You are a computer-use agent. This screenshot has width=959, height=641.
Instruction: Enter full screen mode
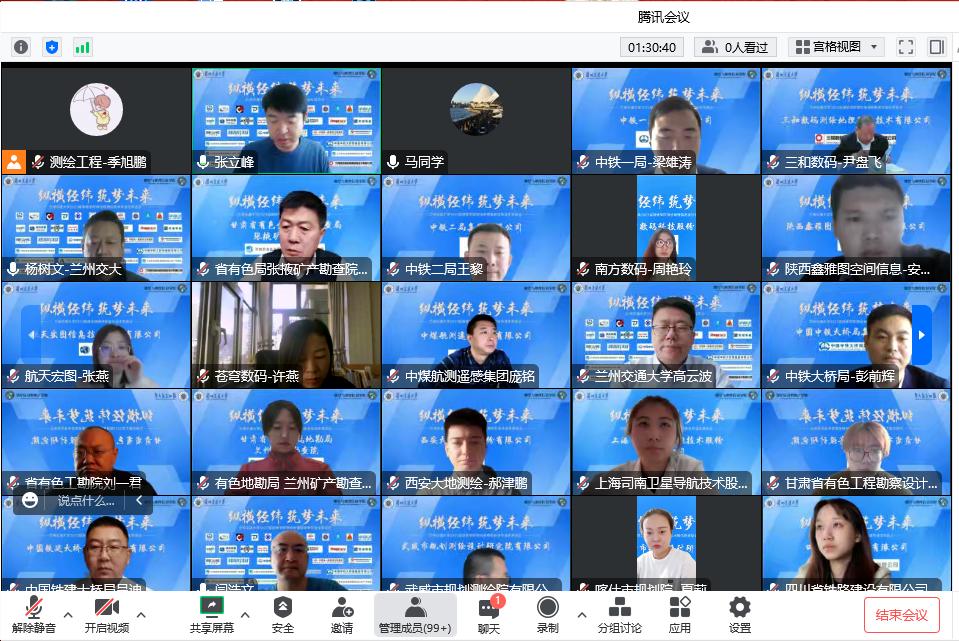pos(906,47)
